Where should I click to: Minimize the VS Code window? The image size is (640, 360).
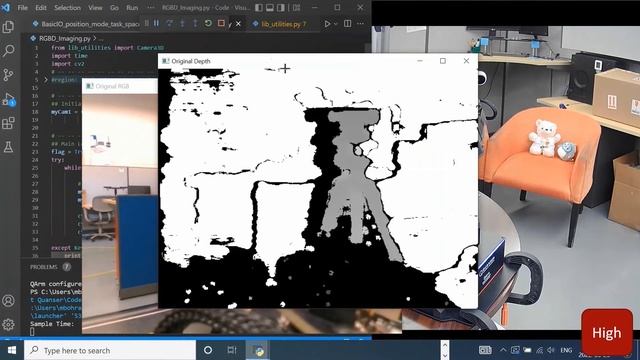pyautogui.click(x=315, y=7)
